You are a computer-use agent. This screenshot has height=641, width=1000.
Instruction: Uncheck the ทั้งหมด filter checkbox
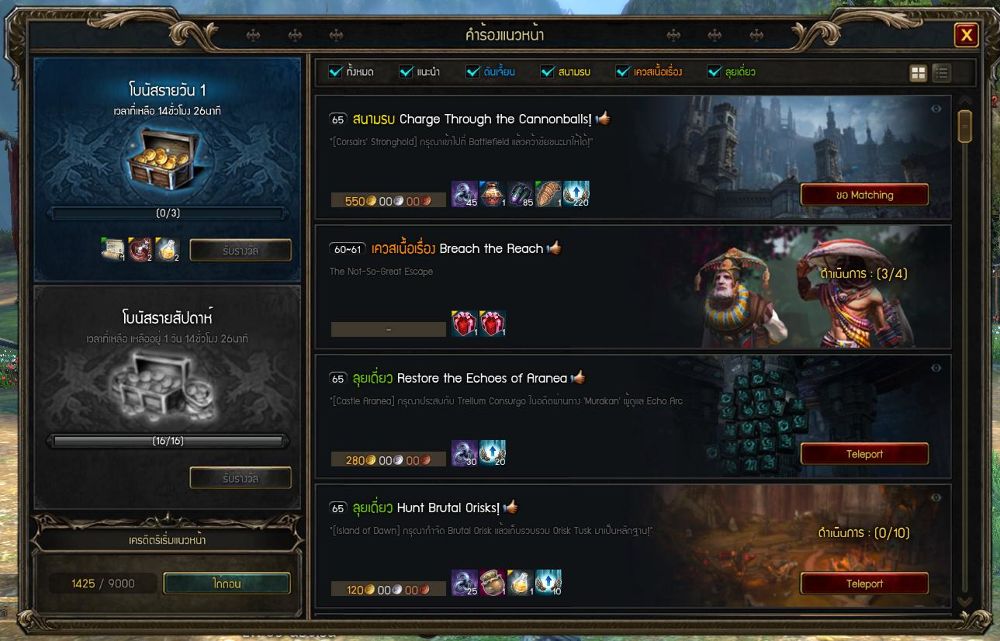point(335,71)
